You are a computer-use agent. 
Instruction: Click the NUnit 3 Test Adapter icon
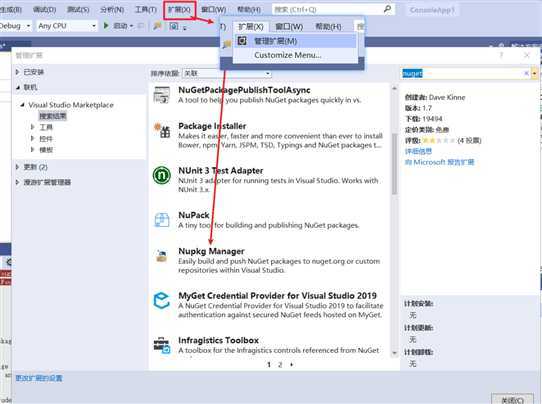[x=162, y=175]
